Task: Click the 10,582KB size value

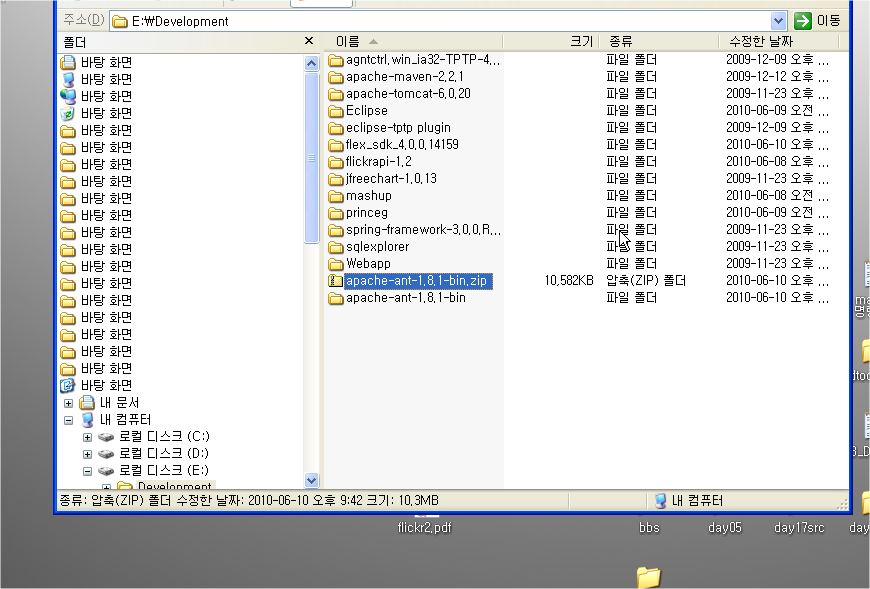Action: pyautogui.click(x=569, y=281)
